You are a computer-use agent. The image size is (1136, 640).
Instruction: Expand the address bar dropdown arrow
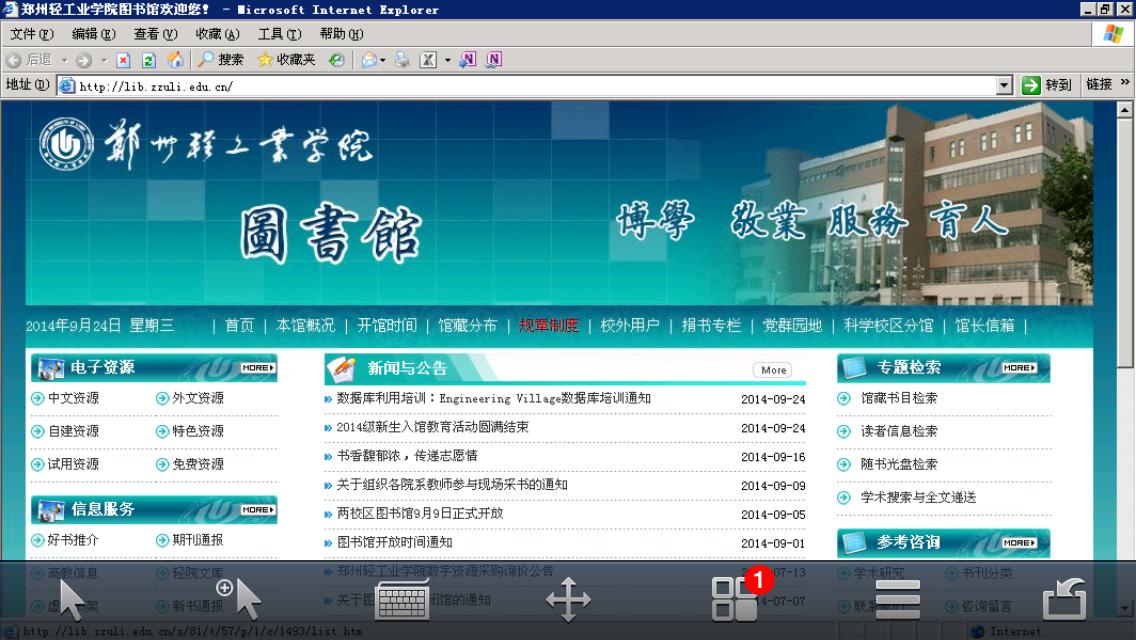(1005, 86)
